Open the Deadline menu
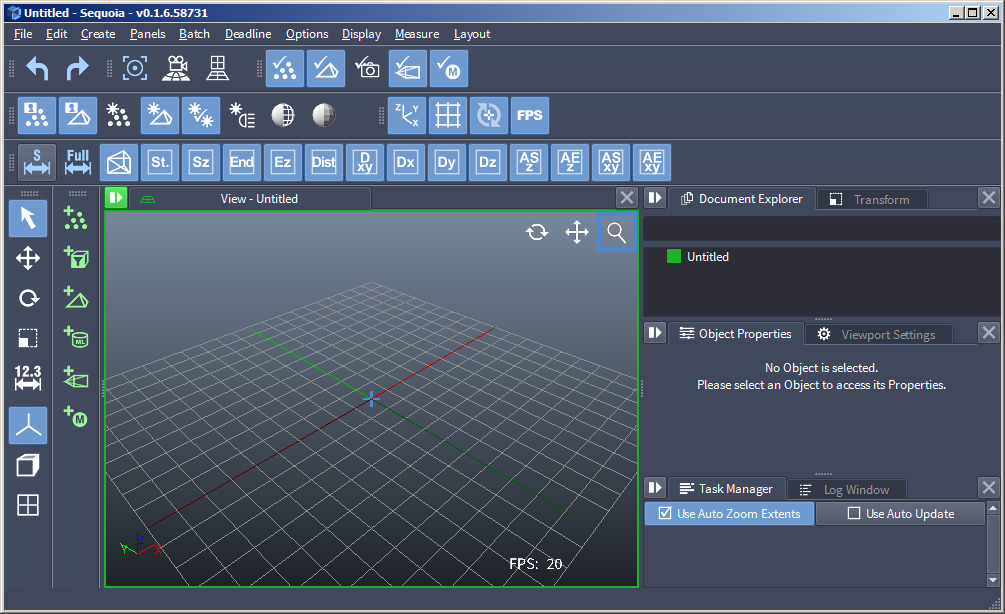Screen dimensions: 1005x614 tap(248, 34)
